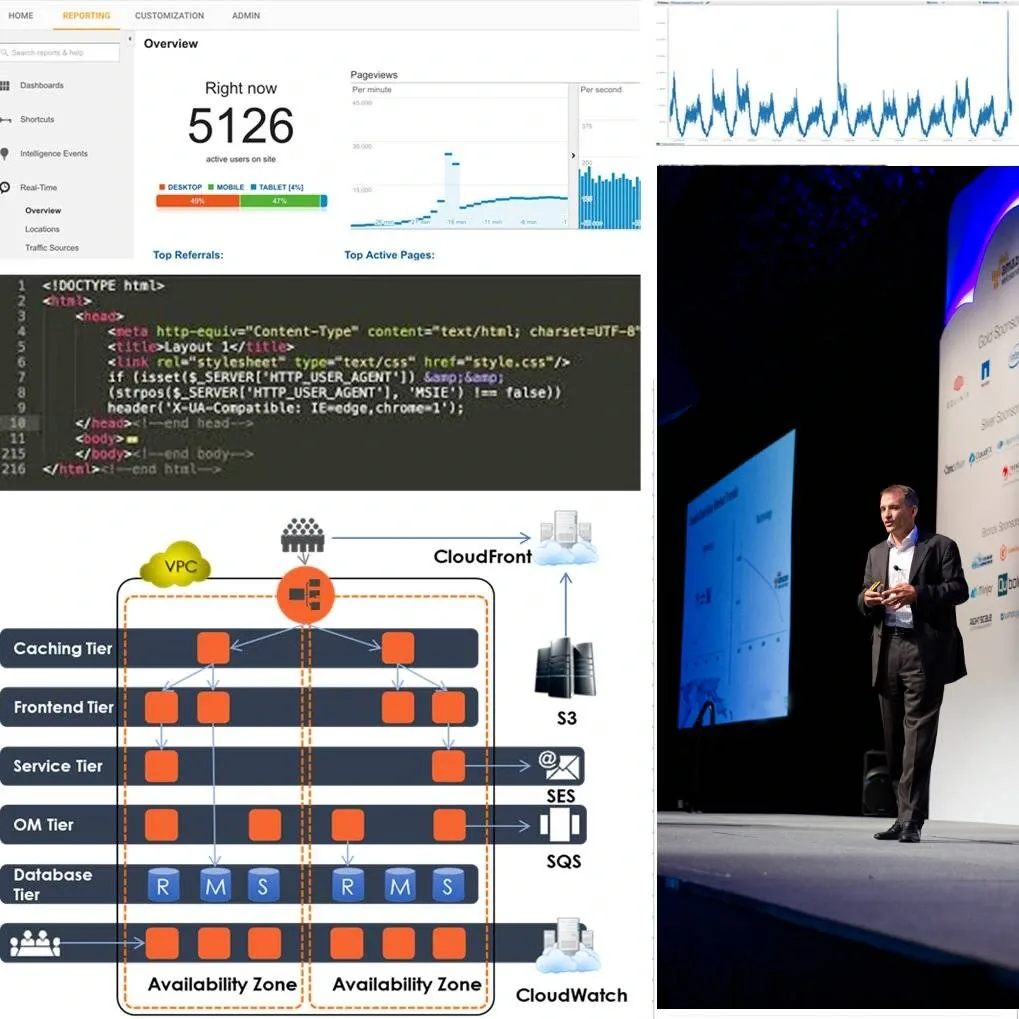Select the S3 server rack icon
Image resolution: width=1019 pixels, height=1019 pixels.
[x=565, y=667]
